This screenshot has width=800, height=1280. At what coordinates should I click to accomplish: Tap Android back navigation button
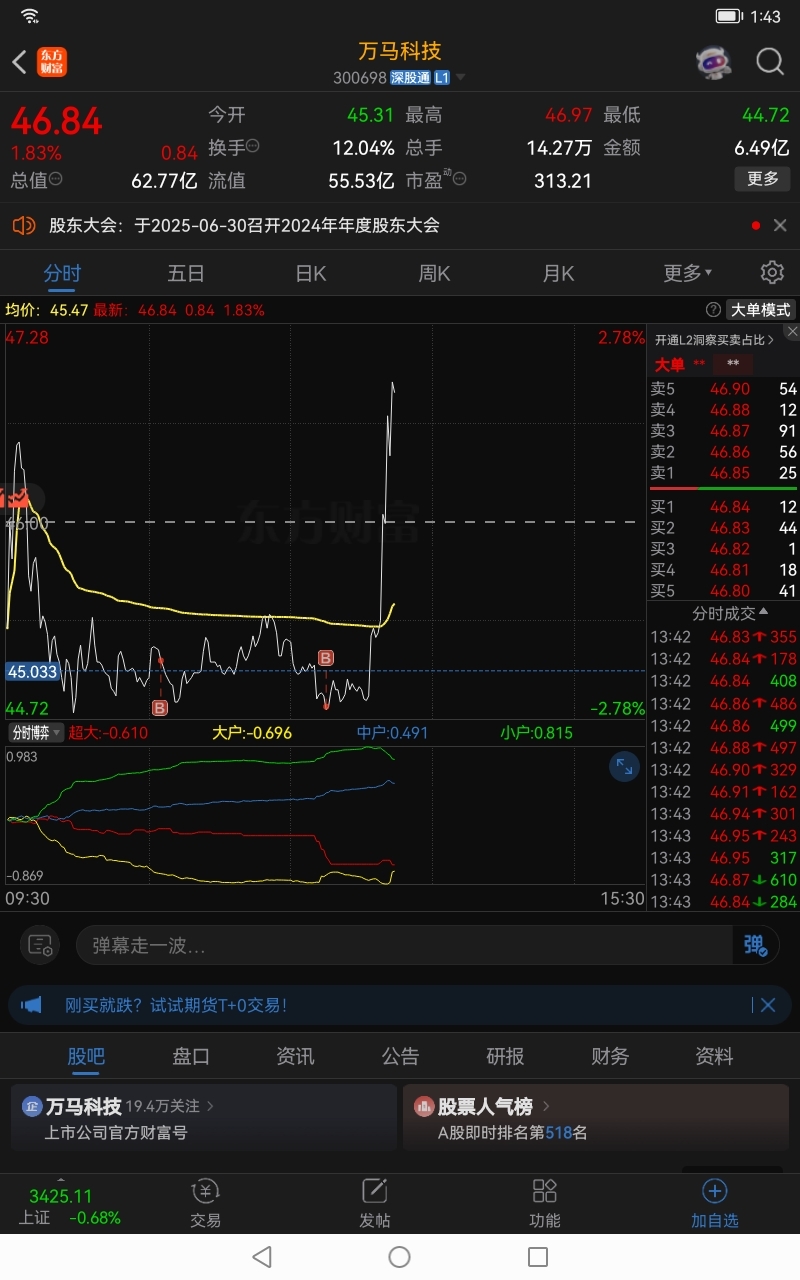pyautogui.click(x=262, y=1257)
